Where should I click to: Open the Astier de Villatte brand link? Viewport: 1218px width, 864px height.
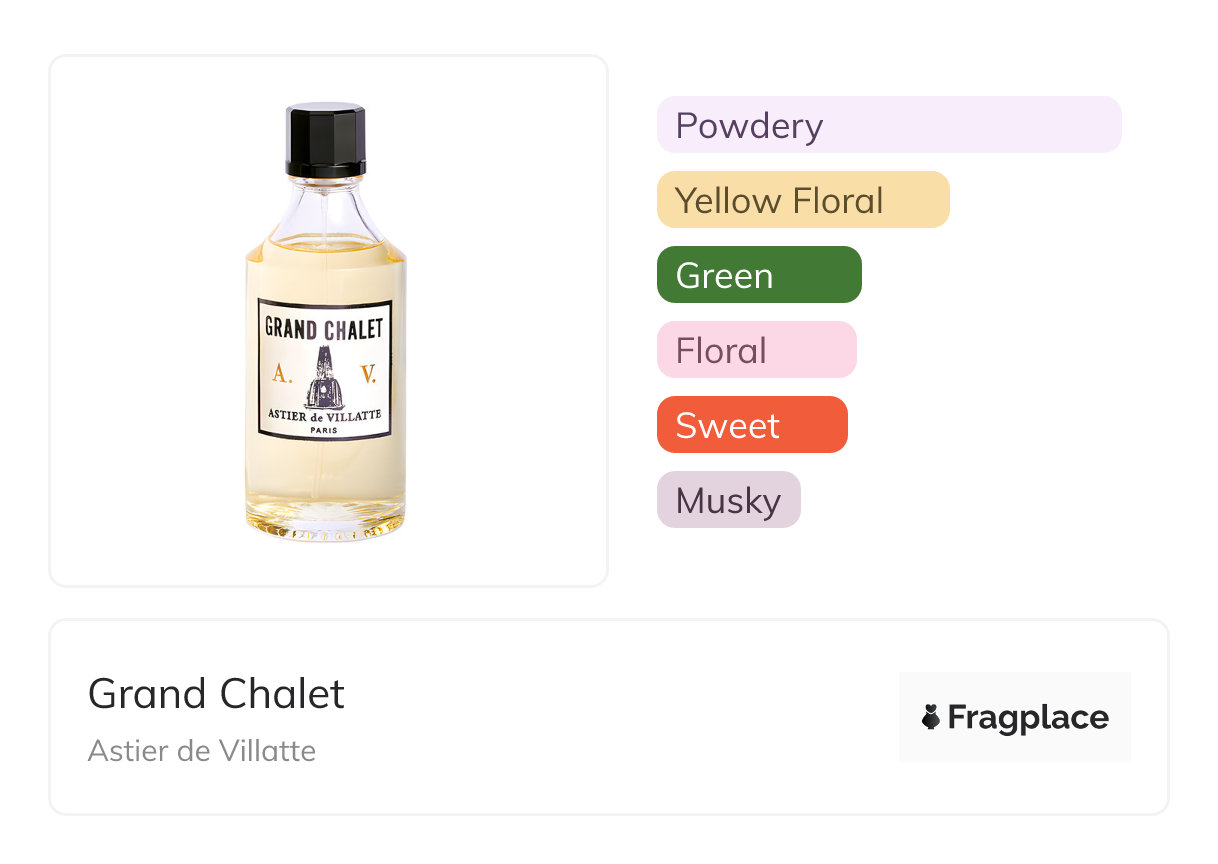pos(202,750)
